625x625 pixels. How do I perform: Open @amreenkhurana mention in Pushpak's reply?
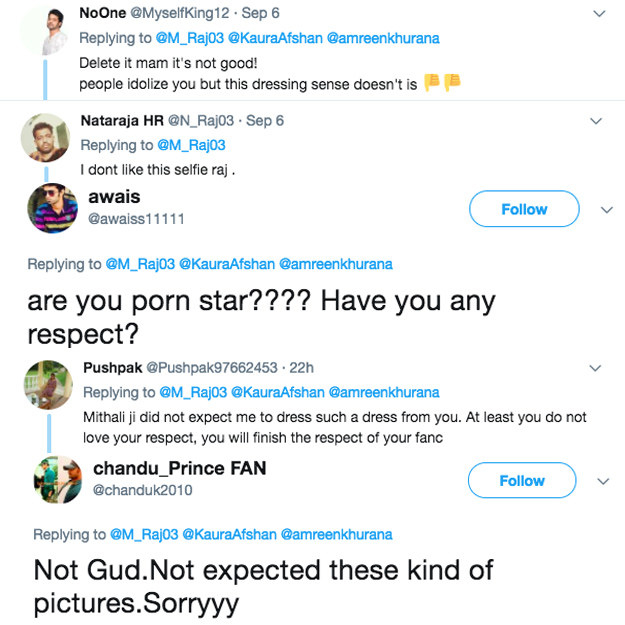(x=384, y=392)
